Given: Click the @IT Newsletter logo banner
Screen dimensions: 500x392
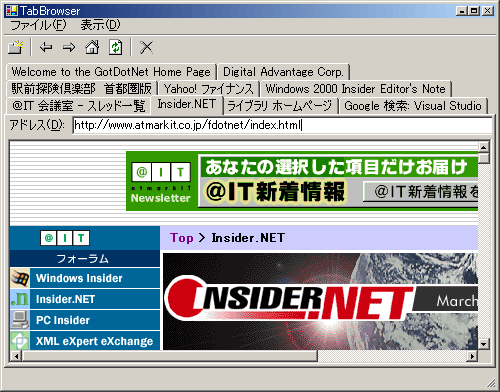Looking at the screenshot, I should pyautogui.click(x=161, y=181).
